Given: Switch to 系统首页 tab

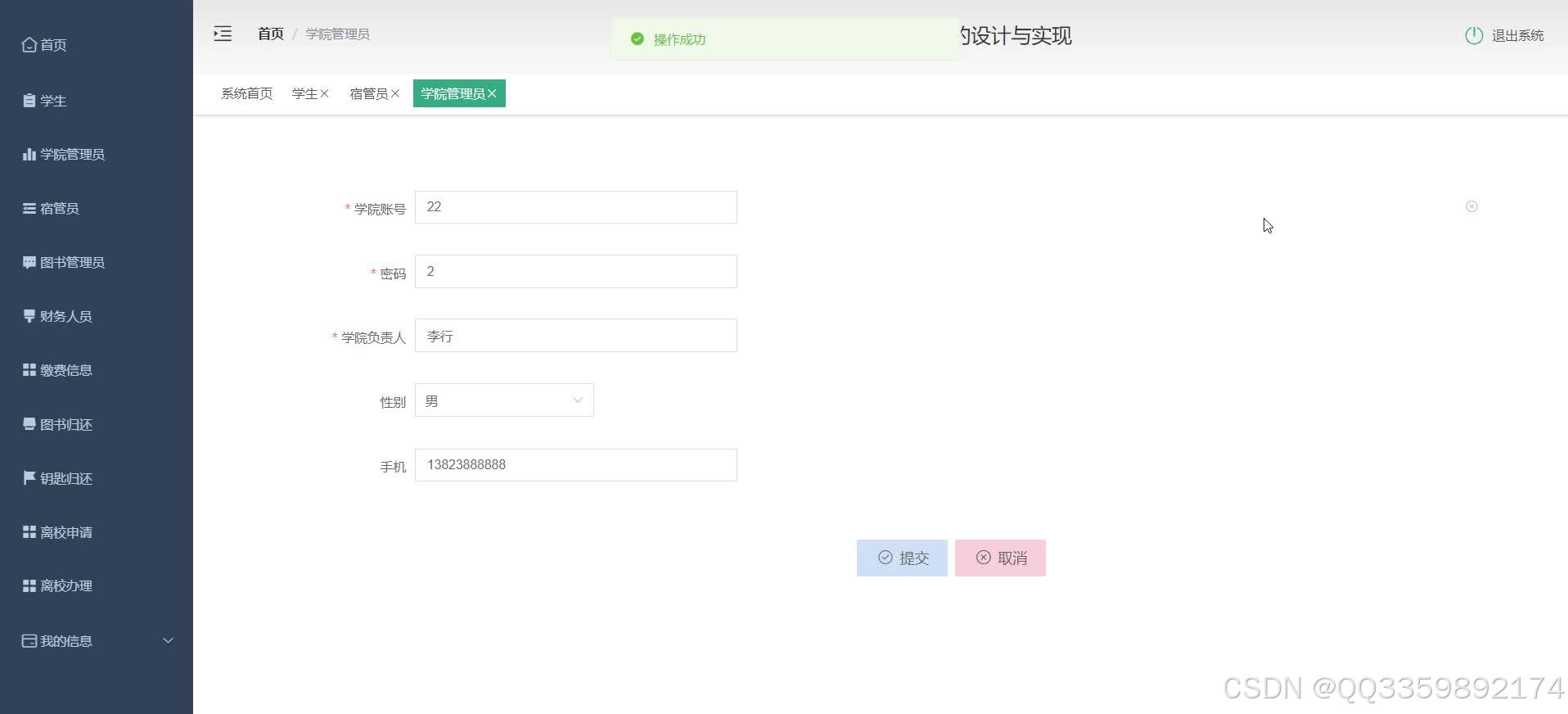Looking at the screenshot, I should (246, 93).
